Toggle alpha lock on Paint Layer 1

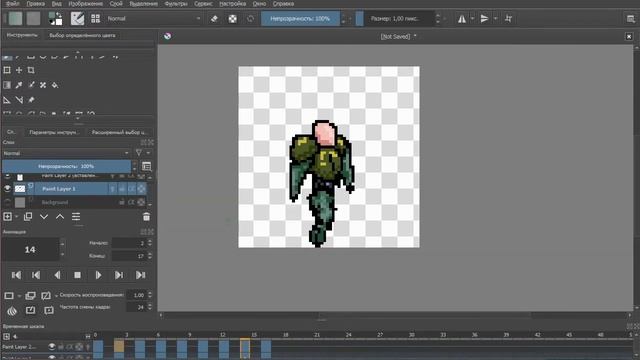coord(141,189)
